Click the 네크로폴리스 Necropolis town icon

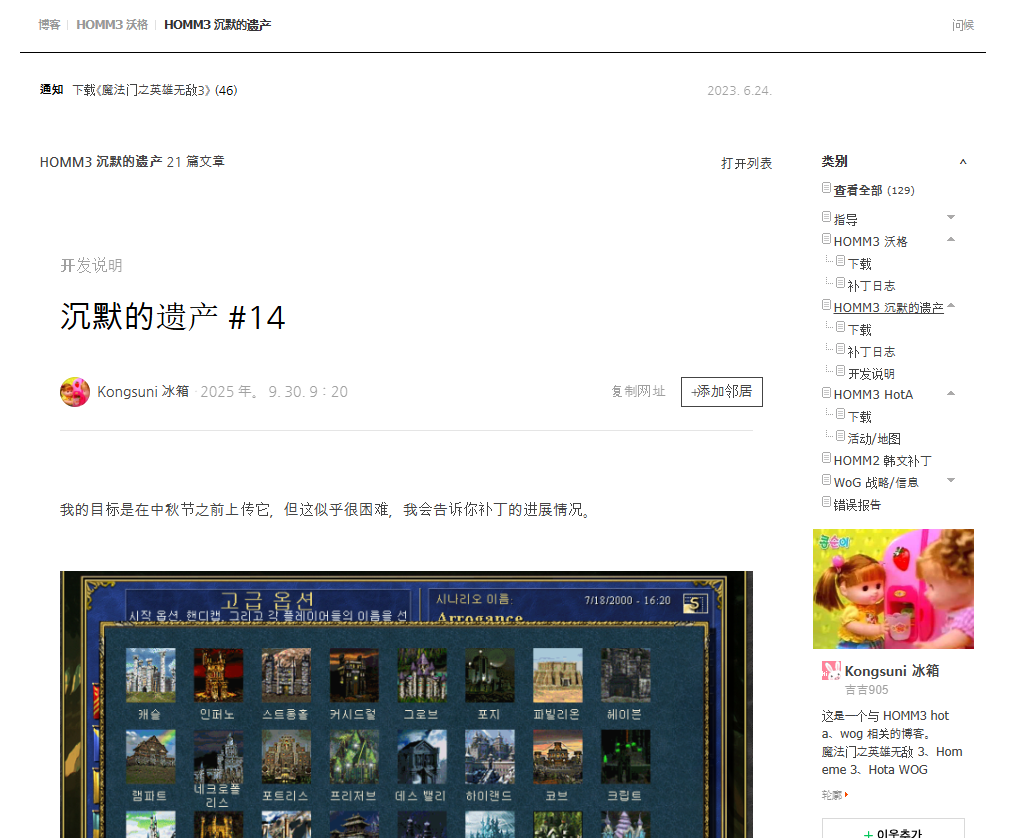[x=218, y=757]
